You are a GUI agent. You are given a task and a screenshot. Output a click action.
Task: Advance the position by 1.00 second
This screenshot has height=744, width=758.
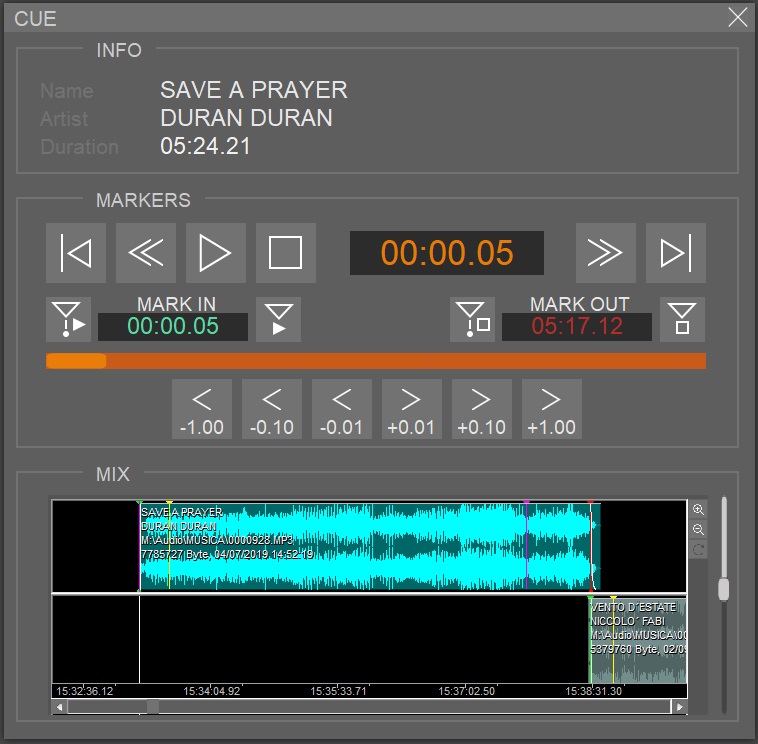[x=552, y=409]
